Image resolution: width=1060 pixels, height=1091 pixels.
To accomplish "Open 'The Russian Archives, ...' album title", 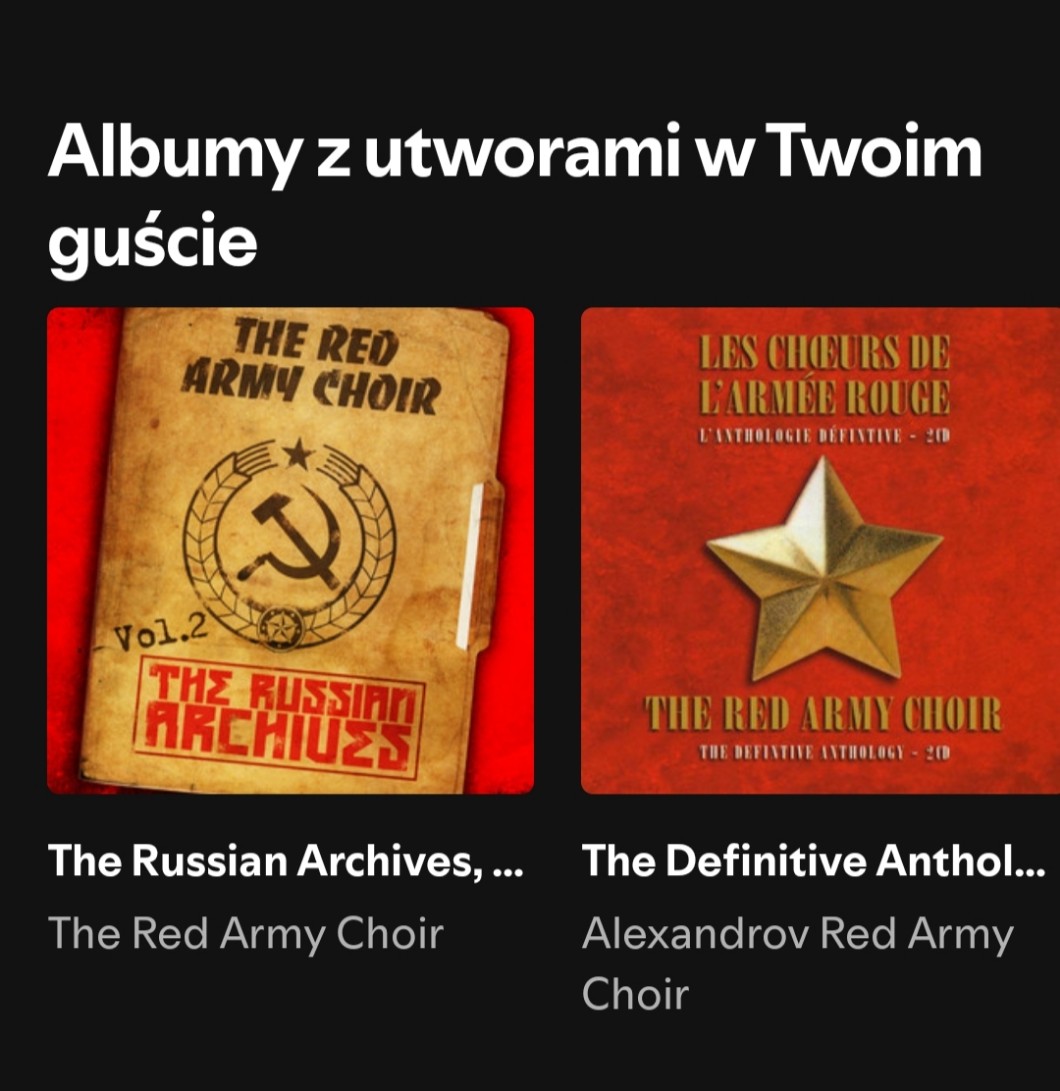I will coord(285,861).
